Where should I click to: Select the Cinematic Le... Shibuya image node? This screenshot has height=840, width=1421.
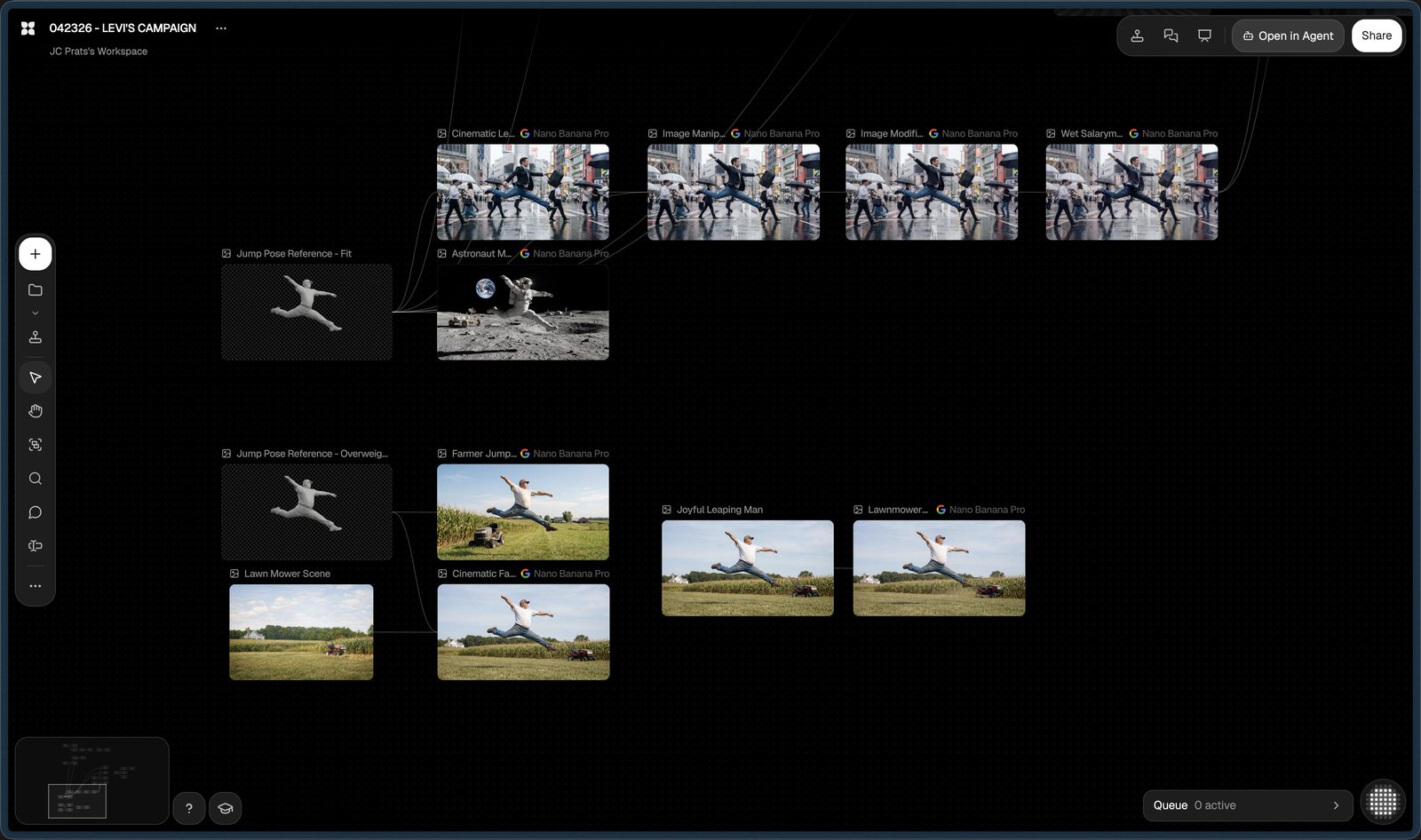(x=523, y=192)
